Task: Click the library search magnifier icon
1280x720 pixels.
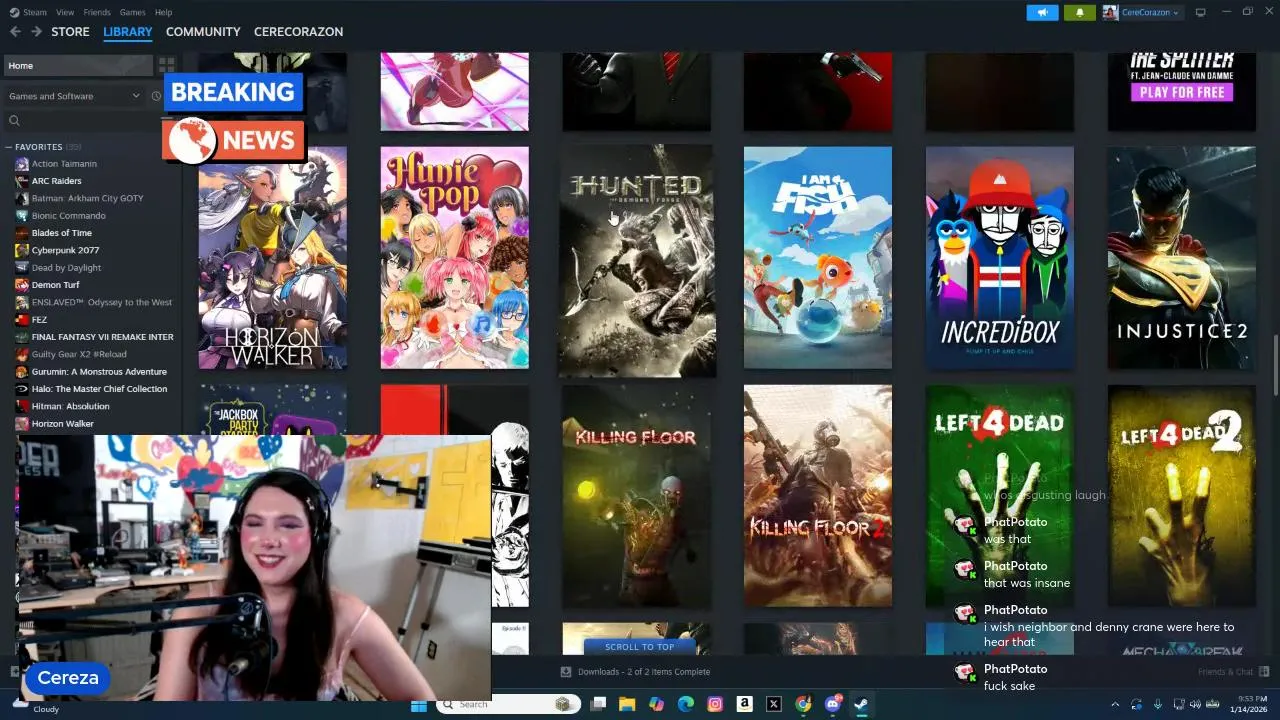Action: (x=14, y=121)
